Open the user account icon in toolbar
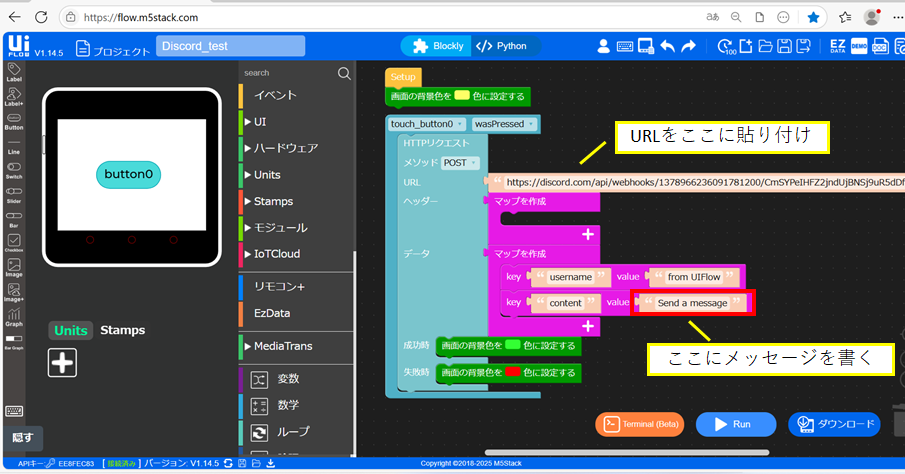This screenshot has width=905, height=474. click(603, 46)
